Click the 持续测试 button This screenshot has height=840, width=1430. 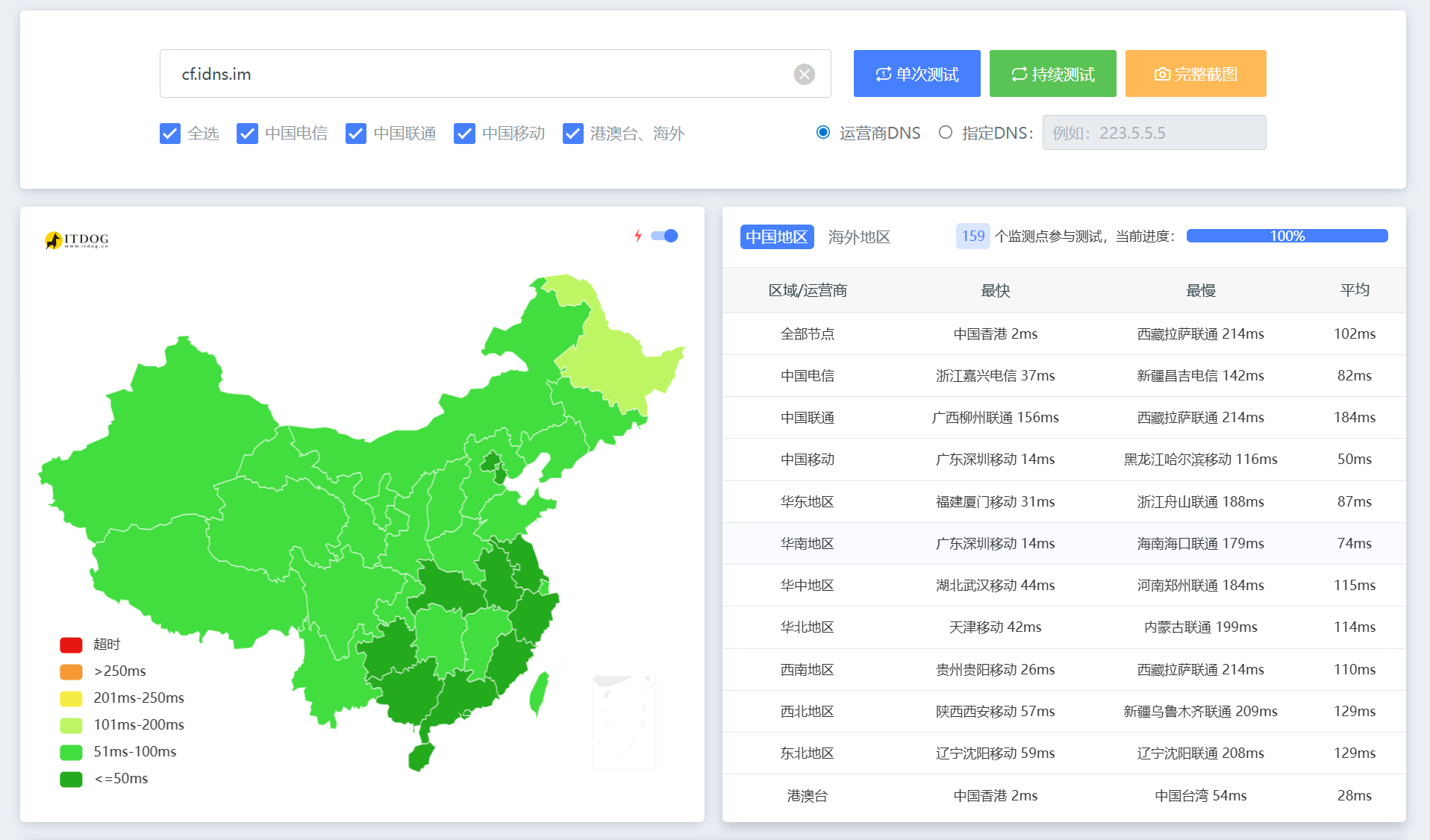(1052, 74)
